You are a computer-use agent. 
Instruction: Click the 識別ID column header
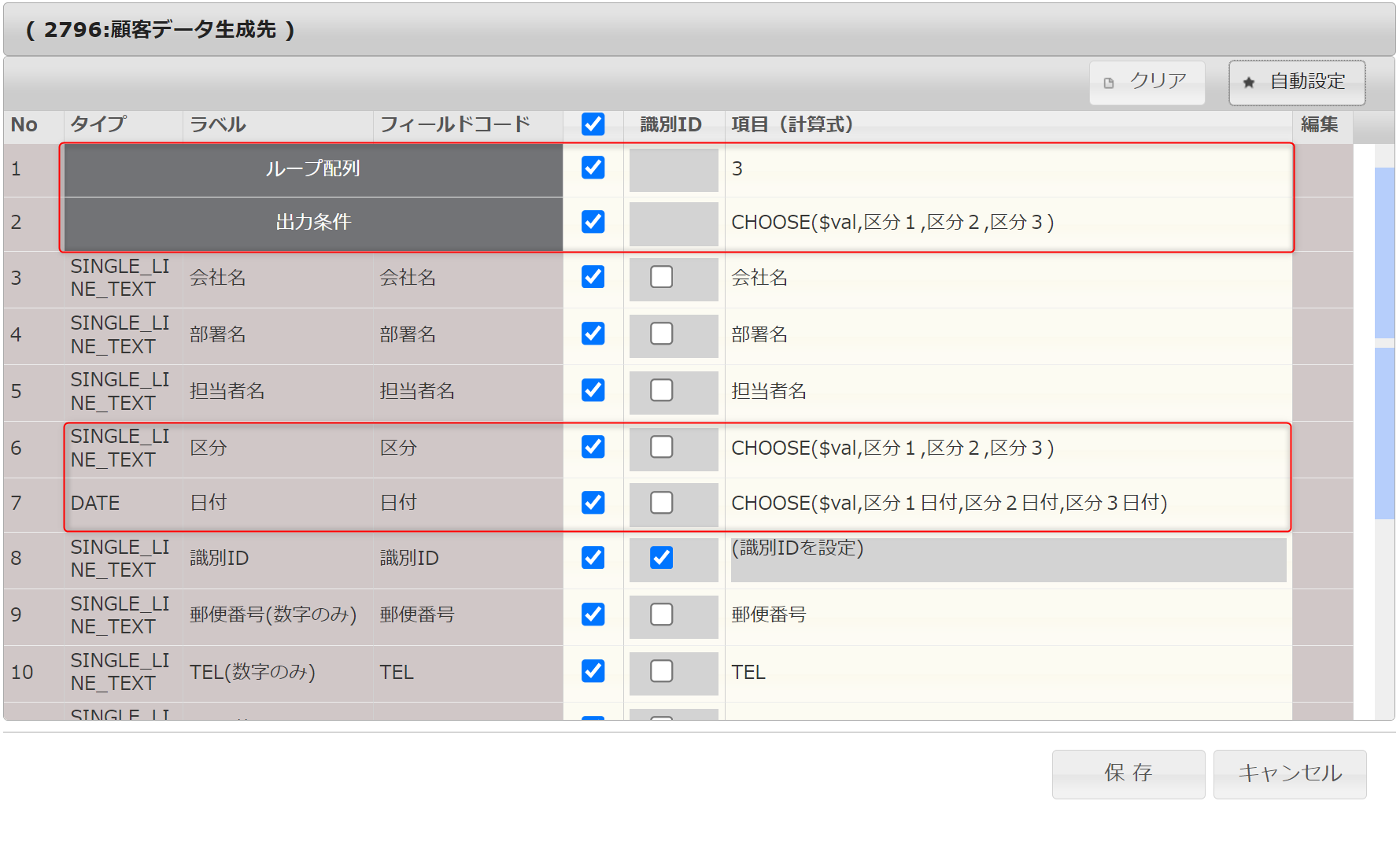point(674,125)
